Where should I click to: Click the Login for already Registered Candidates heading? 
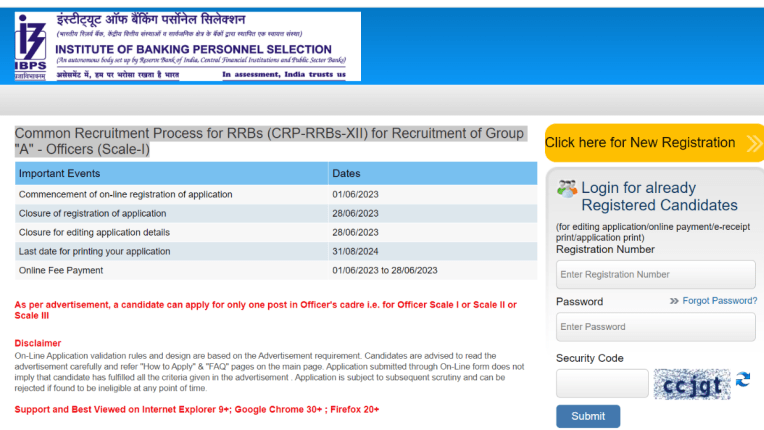point(659,196)
